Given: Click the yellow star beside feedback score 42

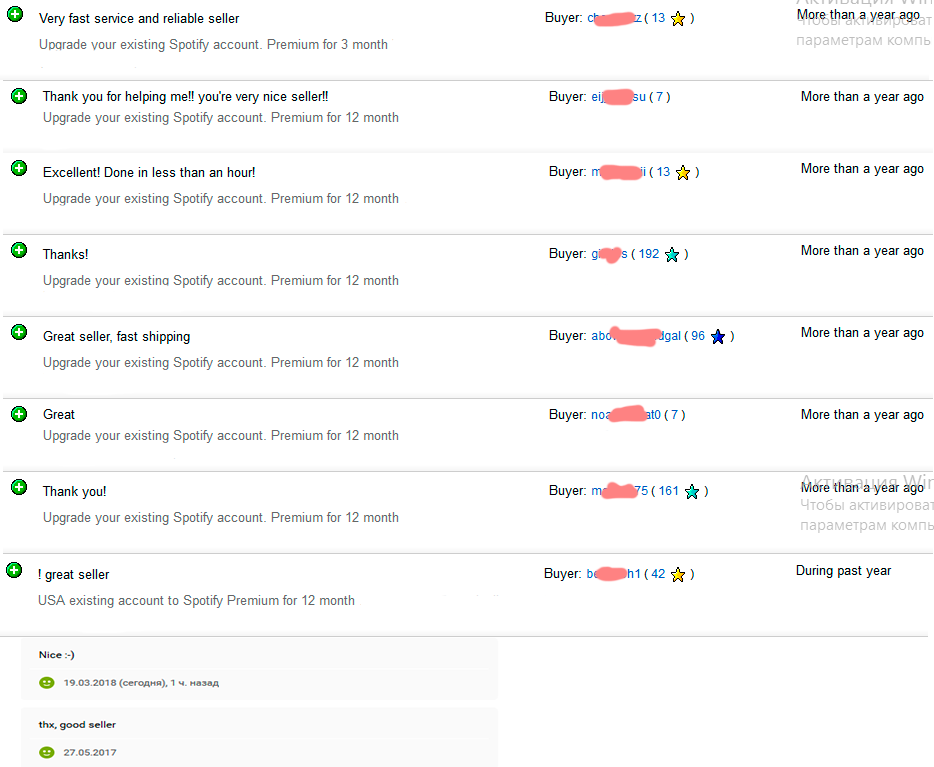Looking at the screenshot, I should point(678,575).
